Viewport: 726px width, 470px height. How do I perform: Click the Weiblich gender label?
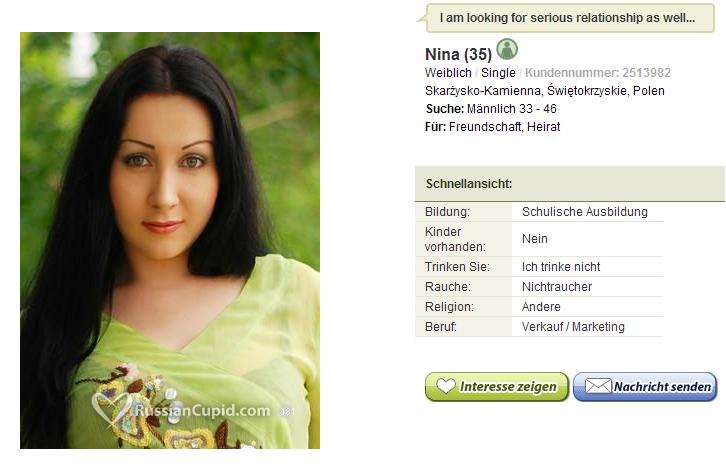point(448,73)
